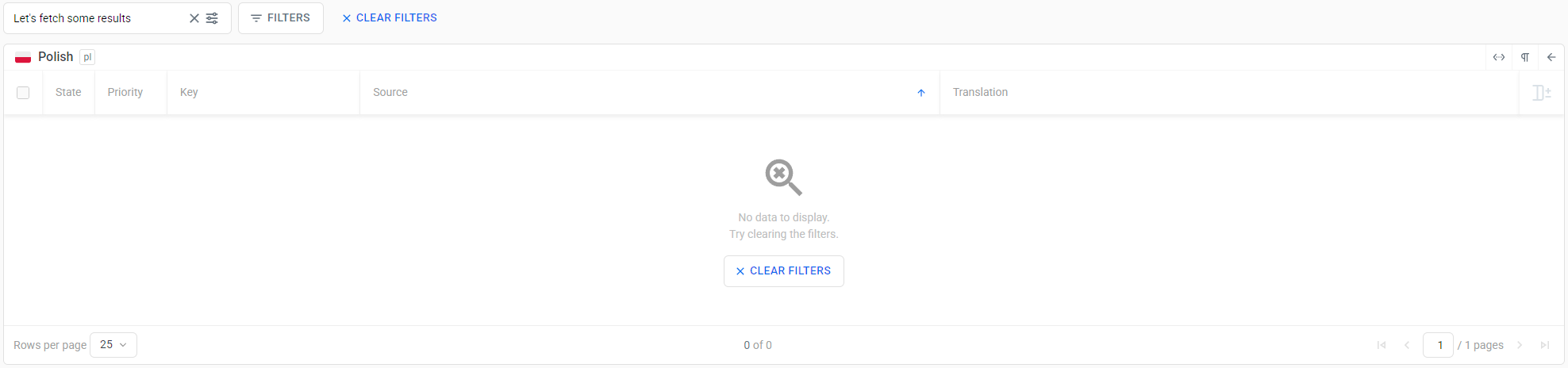Image resolution: width=1568 pixels, height=368 pixels.
Task: Toggle the pilcrow whitespace icon
Action: tap(1525, 57)
